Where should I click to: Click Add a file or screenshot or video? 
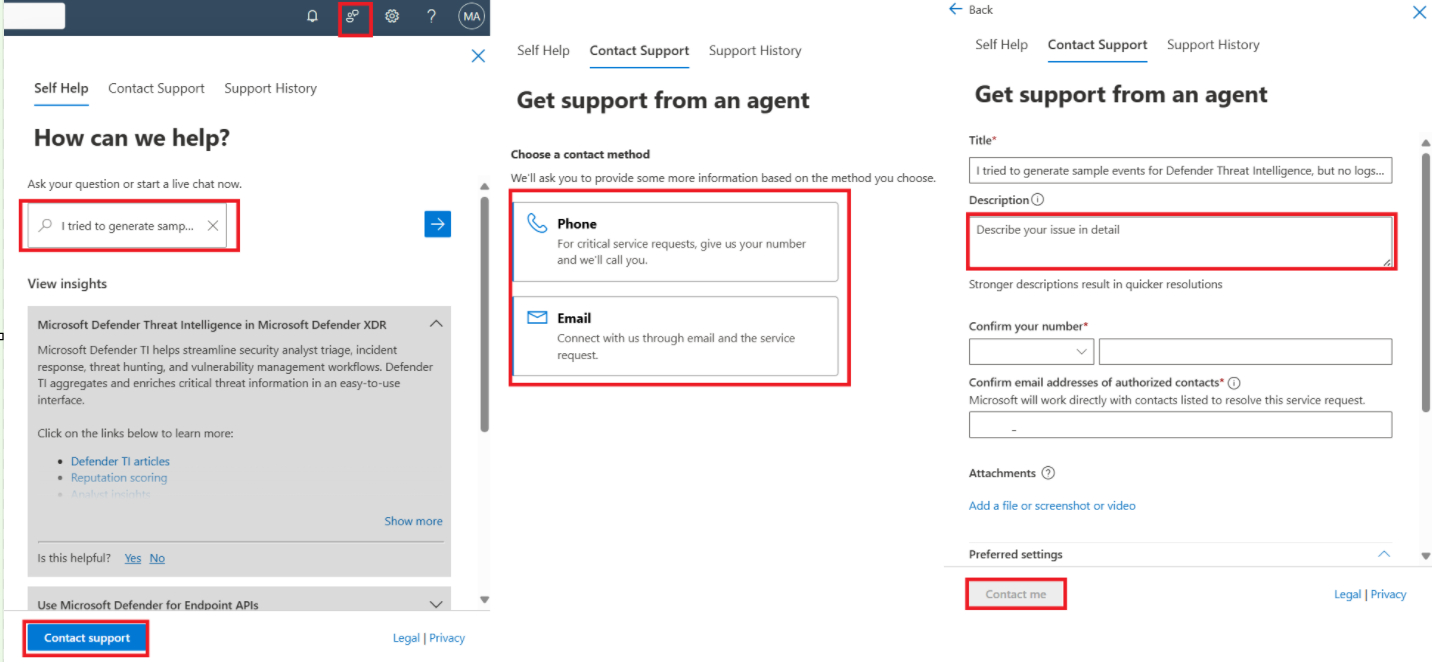tap(1052, 505)
